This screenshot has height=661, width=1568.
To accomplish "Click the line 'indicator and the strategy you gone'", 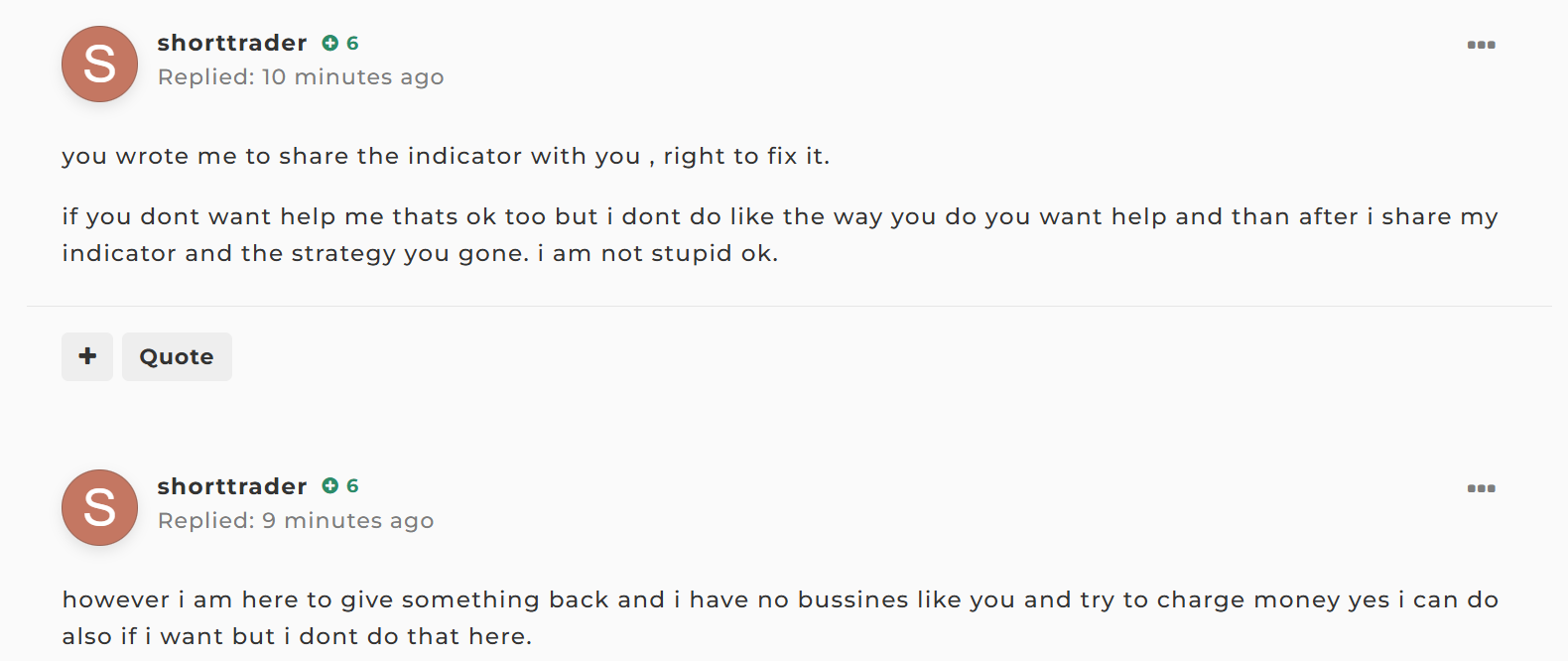I will coord(420,254).
